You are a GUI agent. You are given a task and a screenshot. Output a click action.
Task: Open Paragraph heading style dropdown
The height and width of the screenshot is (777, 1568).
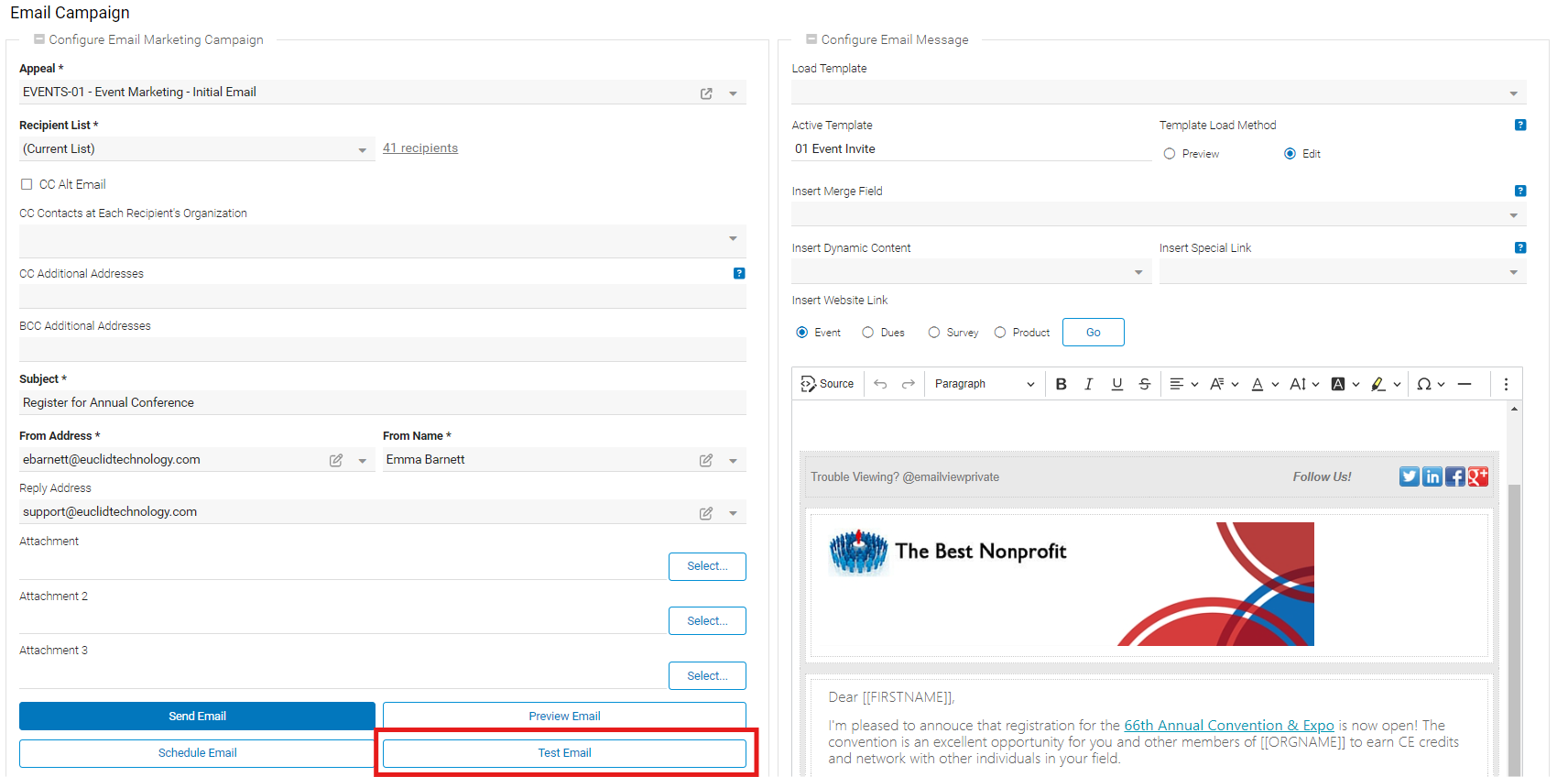point(985,384)
